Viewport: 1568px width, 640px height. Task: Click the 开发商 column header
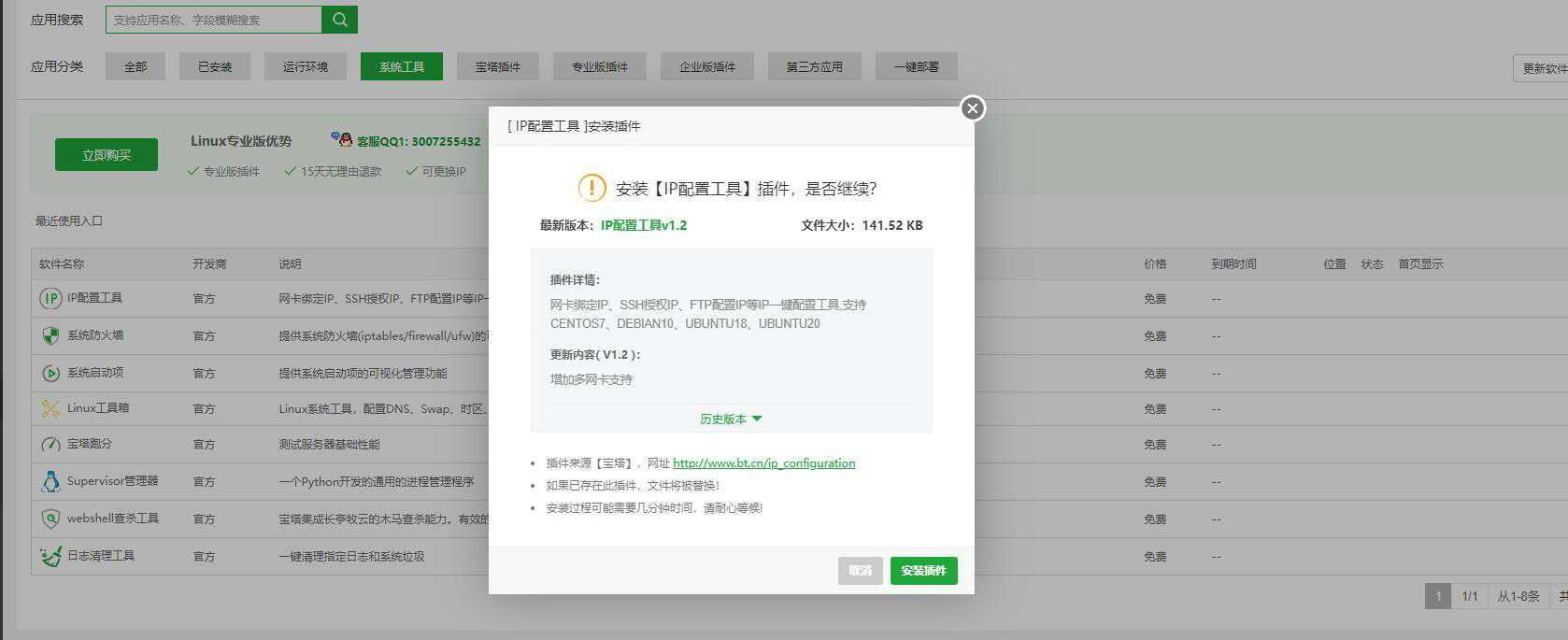coord(209,264)
